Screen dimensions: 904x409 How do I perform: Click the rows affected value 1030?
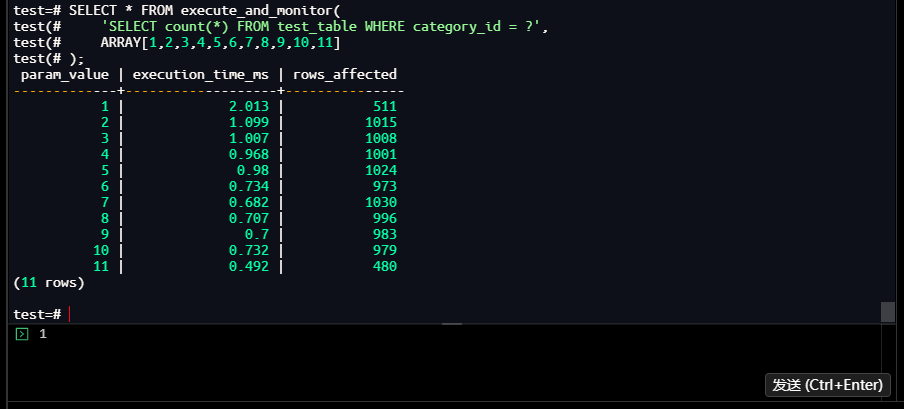[x=380, y=202]
